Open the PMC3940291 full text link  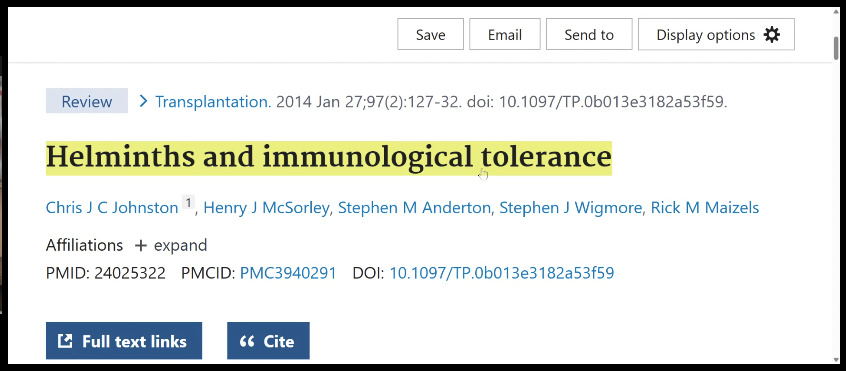point(288,273)
